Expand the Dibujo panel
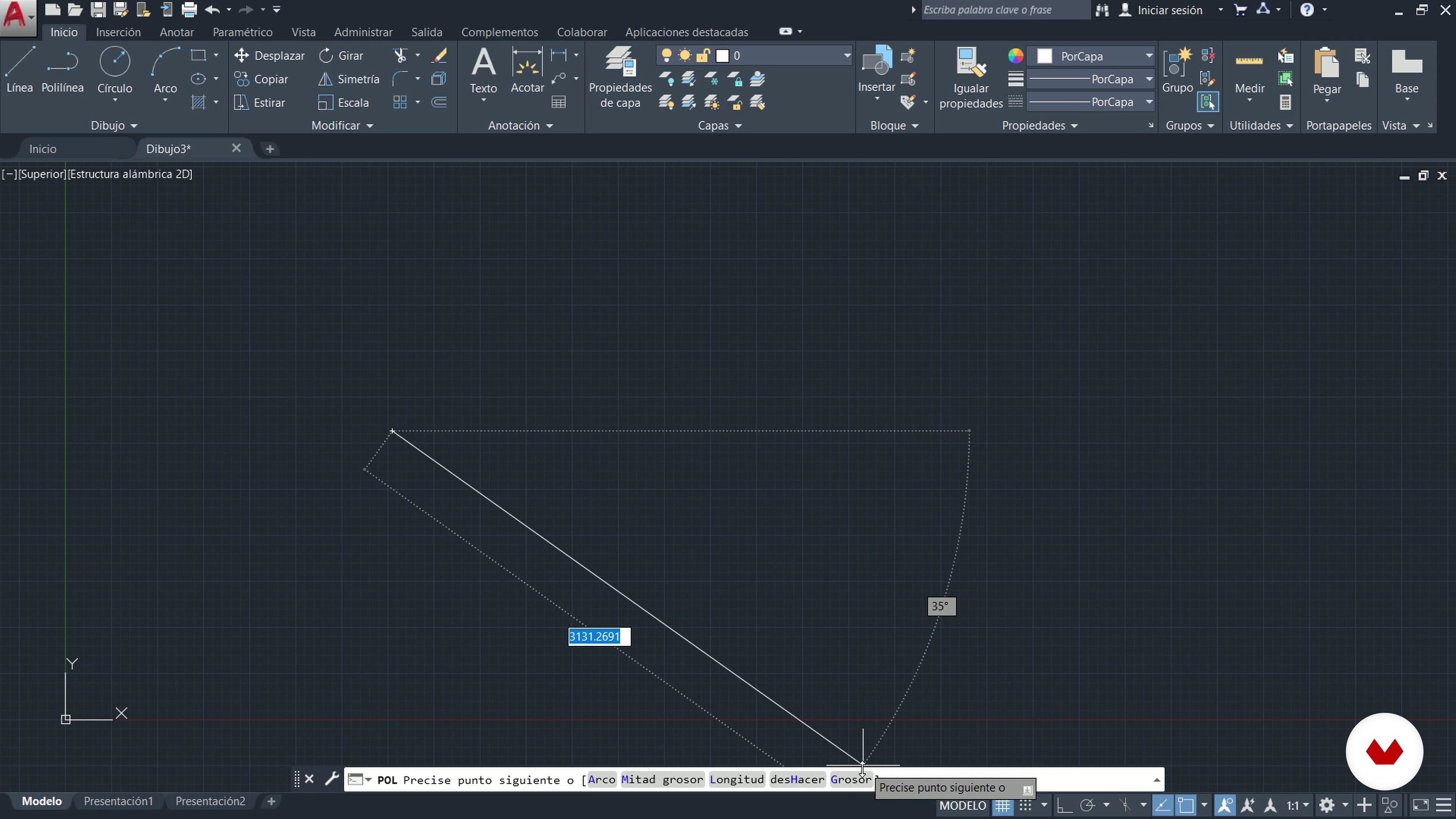The width and height of the screenshot is (1456, 819). click(x=114, y=126)
